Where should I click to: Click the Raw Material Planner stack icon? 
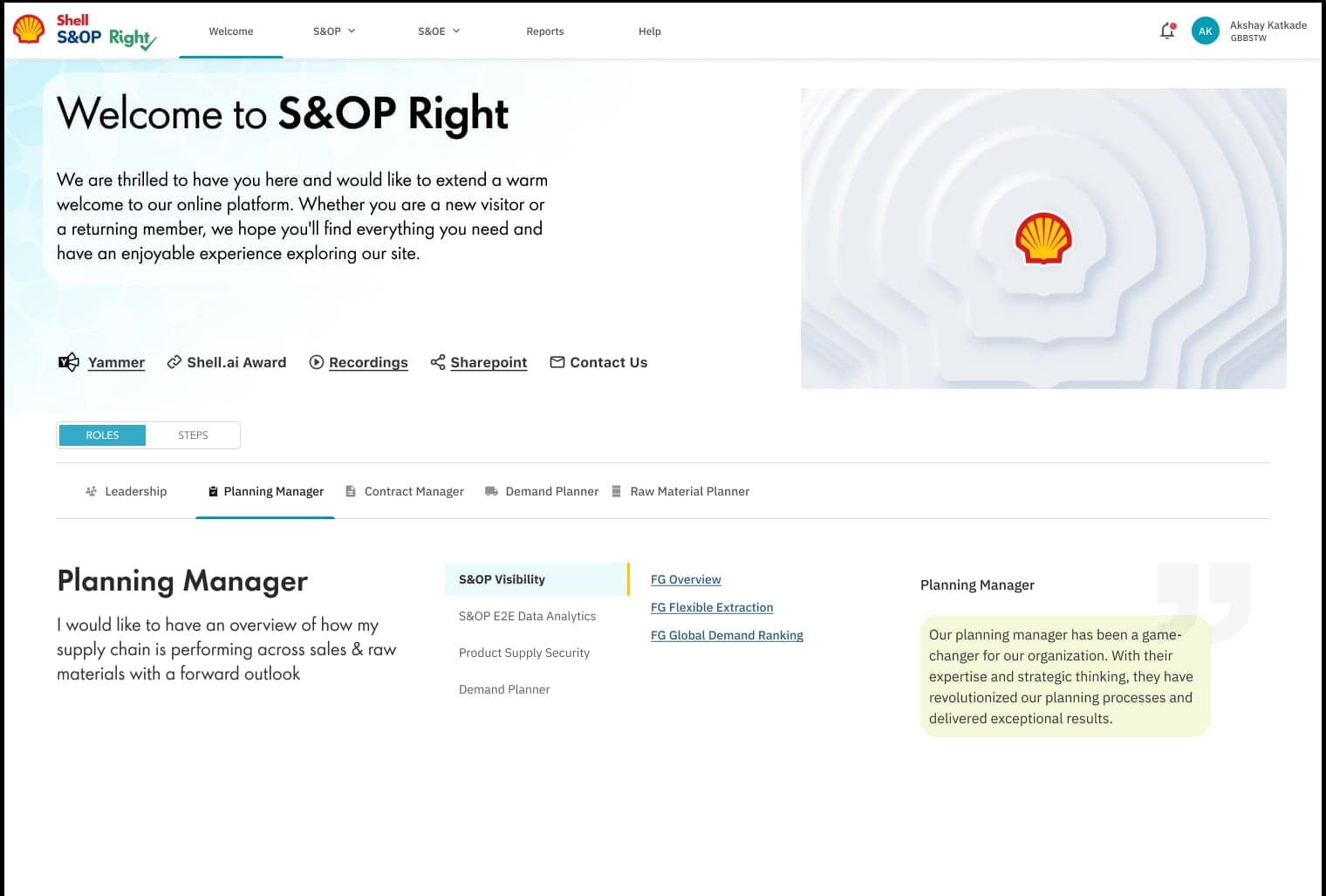(x=616, y=491)
